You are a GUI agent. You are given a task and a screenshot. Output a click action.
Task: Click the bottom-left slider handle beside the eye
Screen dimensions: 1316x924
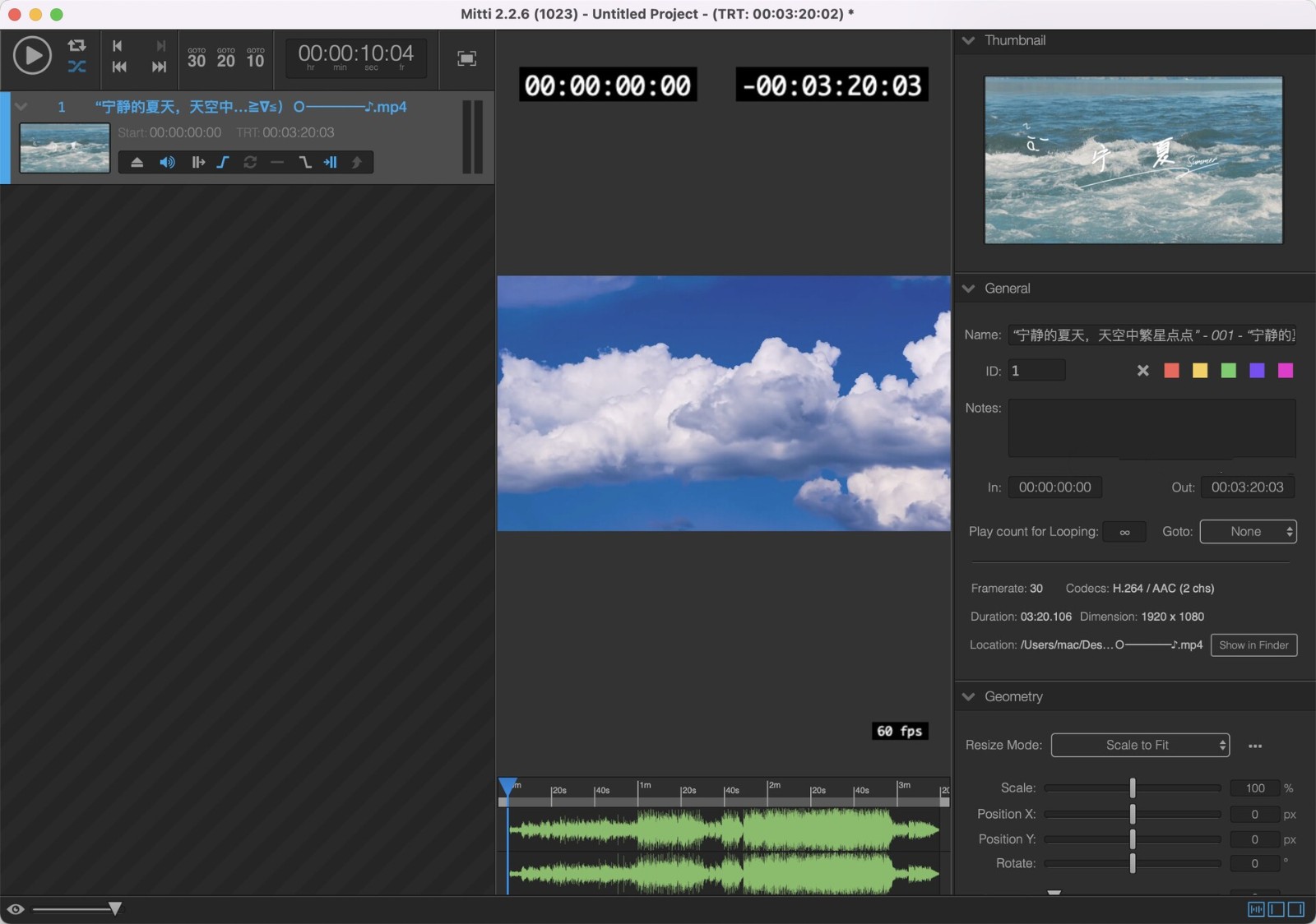115,908
